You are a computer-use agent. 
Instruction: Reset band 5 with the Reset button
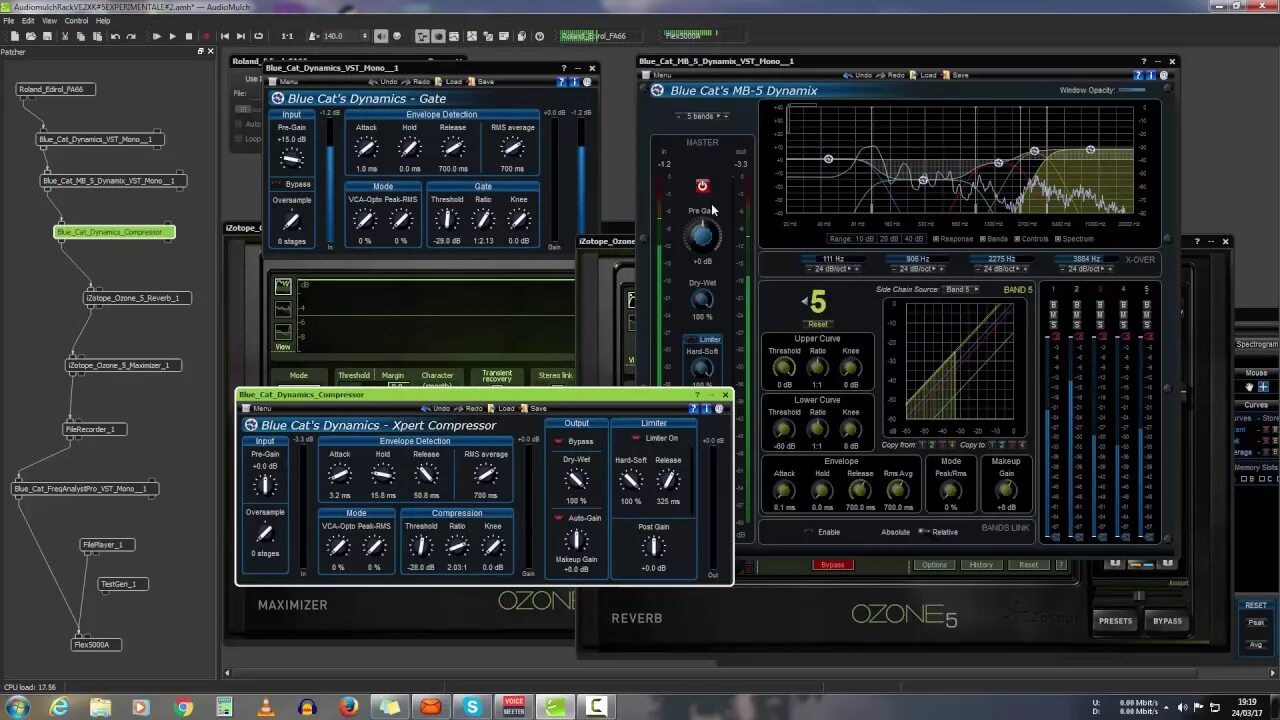[x=818, y=324]
